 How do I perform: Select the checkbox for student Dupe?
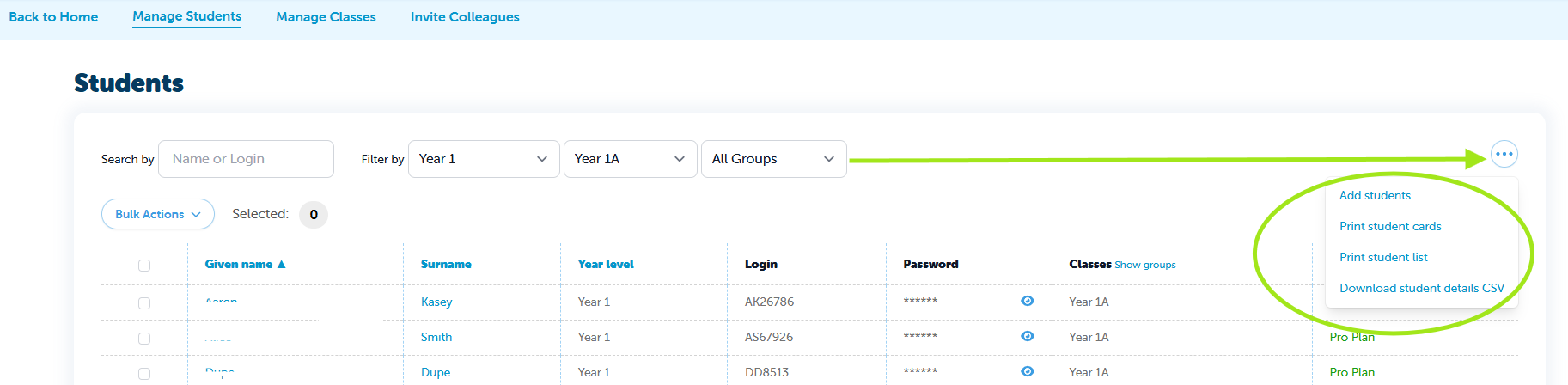(x=144, y=374)
